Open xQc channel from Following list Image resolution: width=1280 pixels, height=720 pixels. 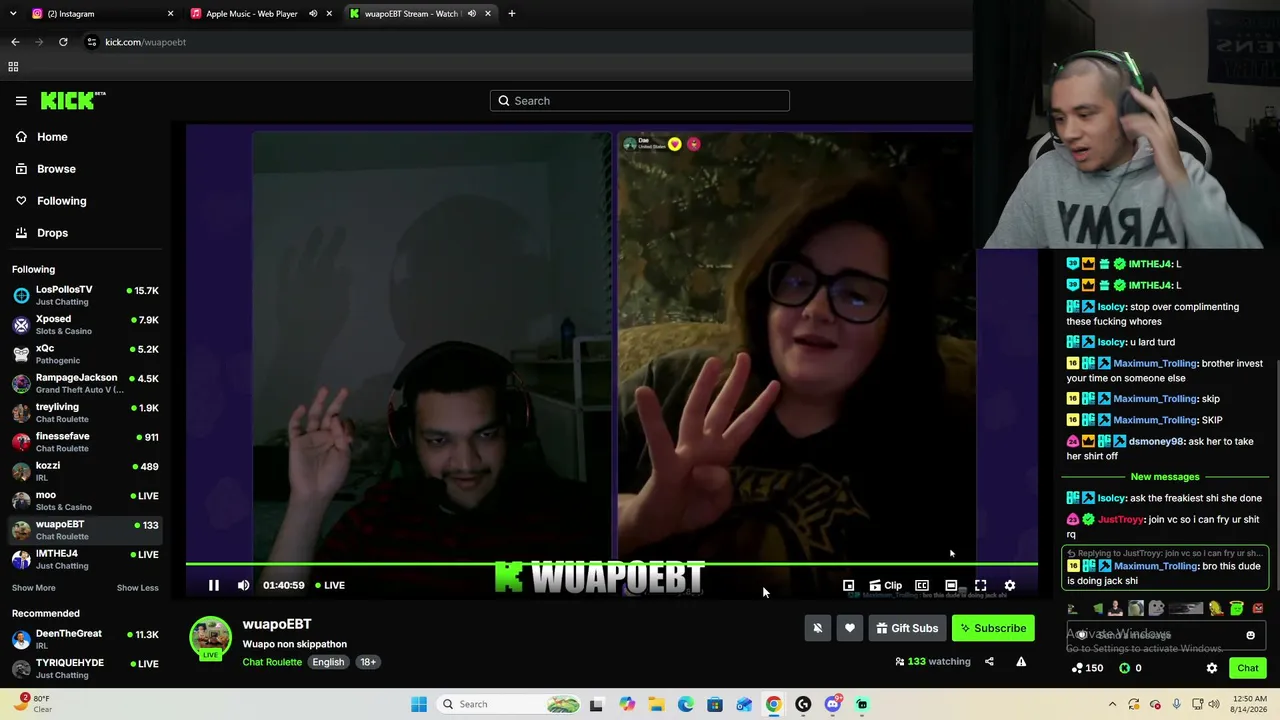86,354
